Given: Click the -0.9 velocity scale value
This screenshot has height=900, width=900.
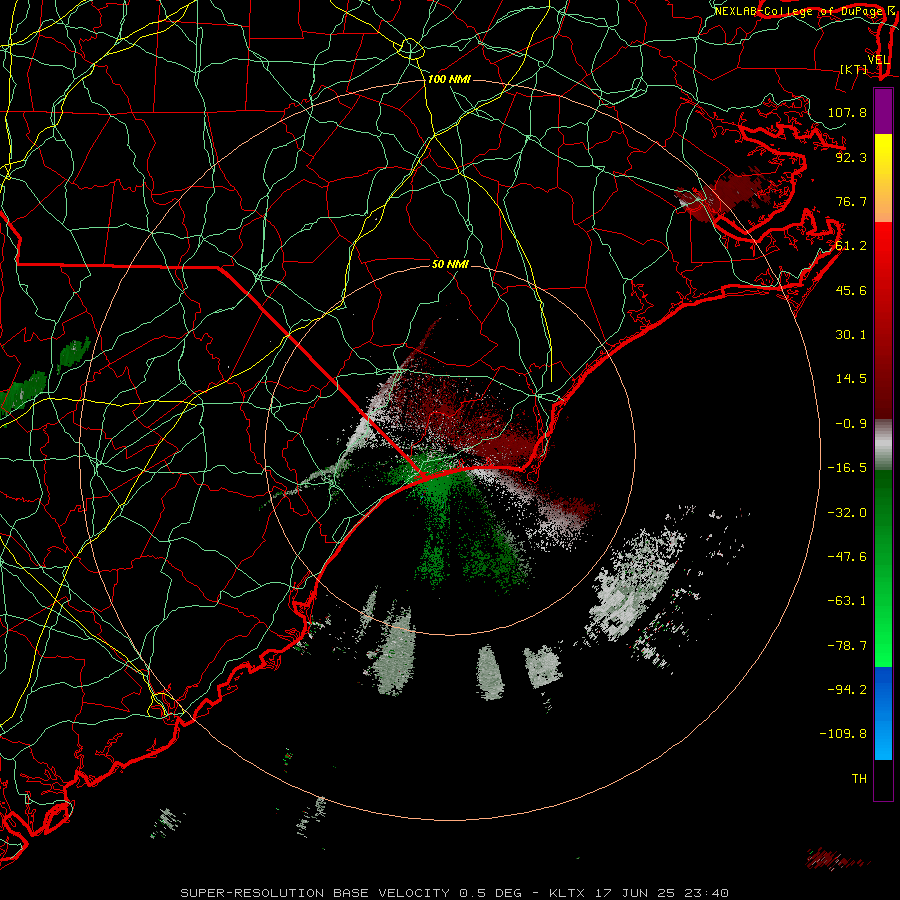Looking at the screenshot, I should (x=851, y=424).
